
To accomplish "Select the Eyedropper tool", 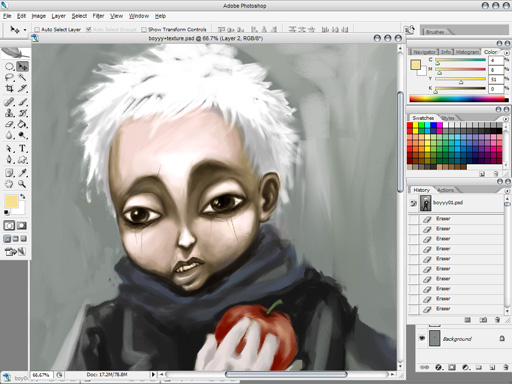I will (x=22, y=173).
